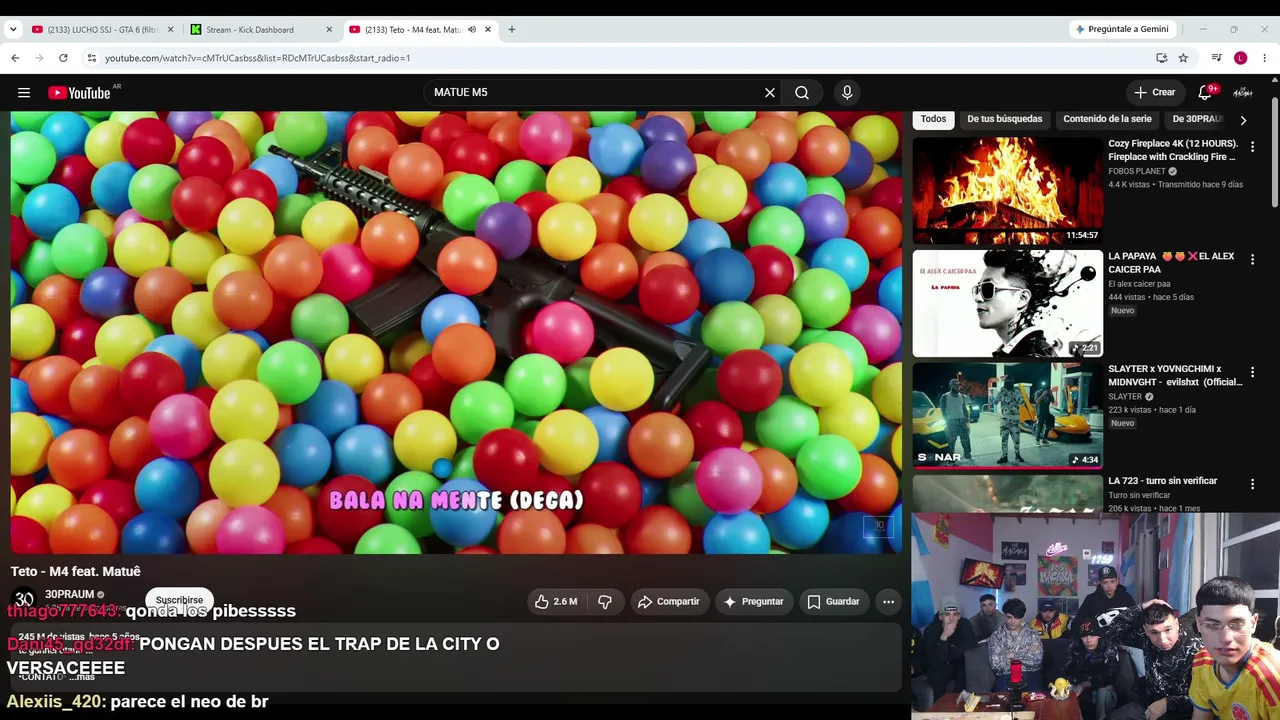Viewport: 1280px width, 720px height.
Task: Close the Stream - Kick Dashboard tab
Action: point(329,30)
